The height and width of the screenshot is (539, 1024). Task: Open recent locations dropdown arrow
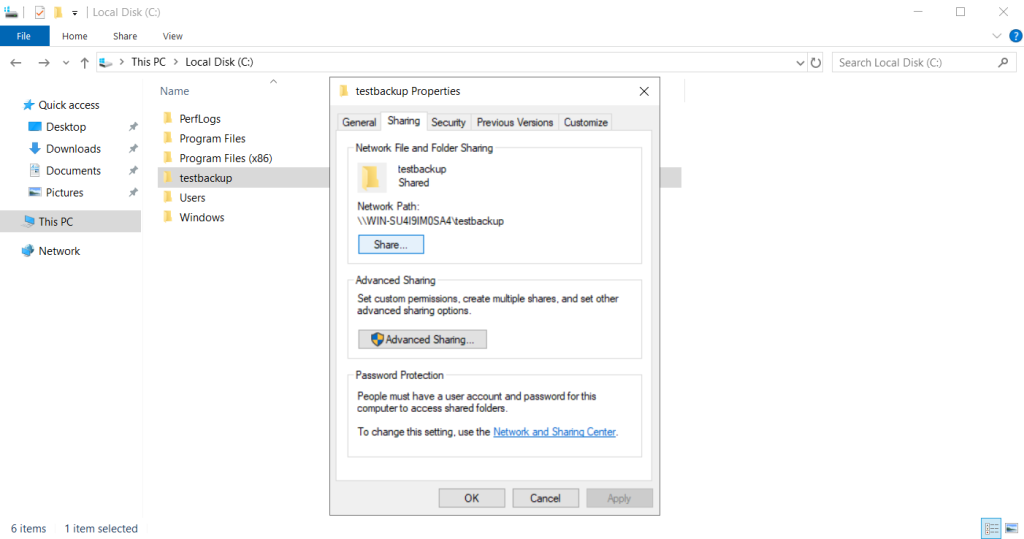(66, 63)
